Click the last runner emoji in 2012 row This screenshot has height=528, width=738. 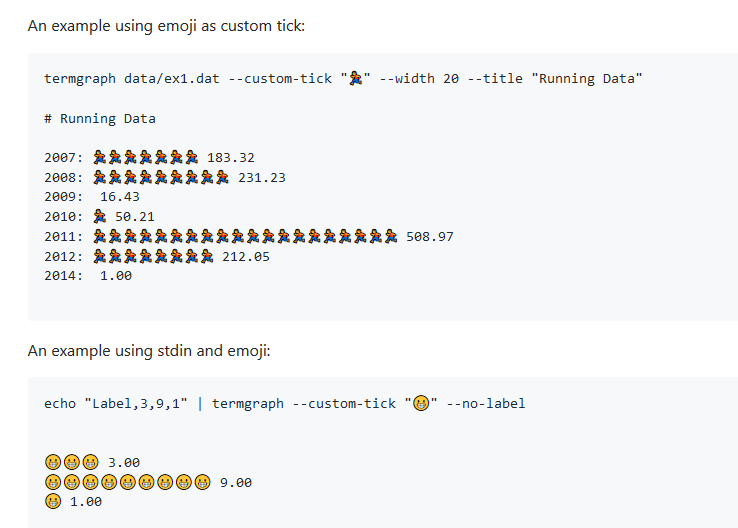207,256
